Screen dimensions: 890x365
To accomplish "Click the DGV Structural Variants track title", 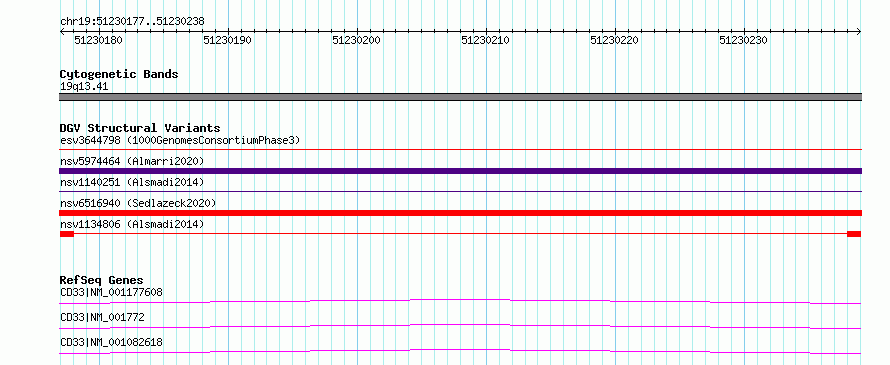I will point(140,128).
